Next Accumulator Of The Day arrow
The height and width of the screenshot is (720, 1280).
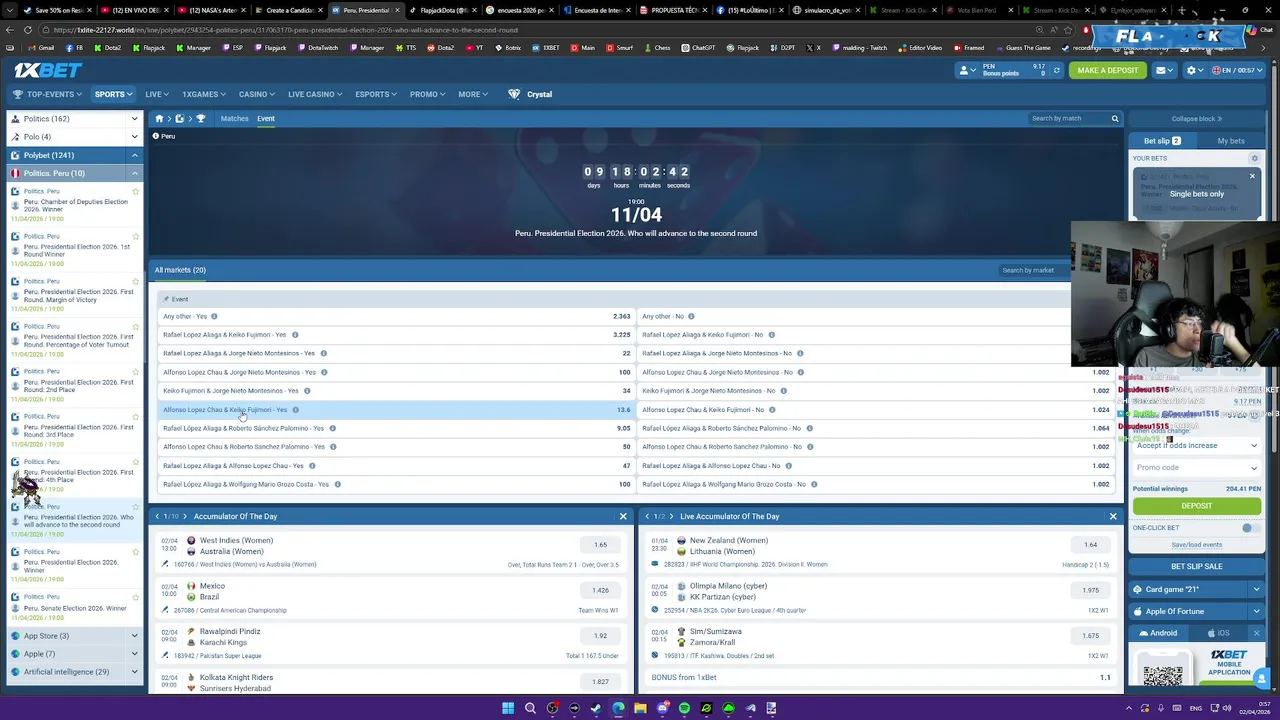pyautogui.click(x=185, y=516)
